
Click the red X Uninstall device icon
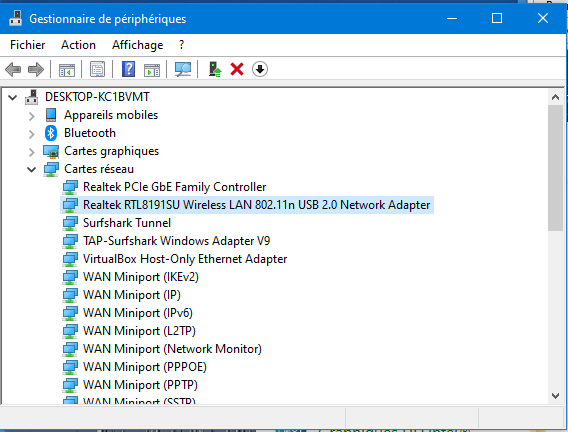pos(237,69)
